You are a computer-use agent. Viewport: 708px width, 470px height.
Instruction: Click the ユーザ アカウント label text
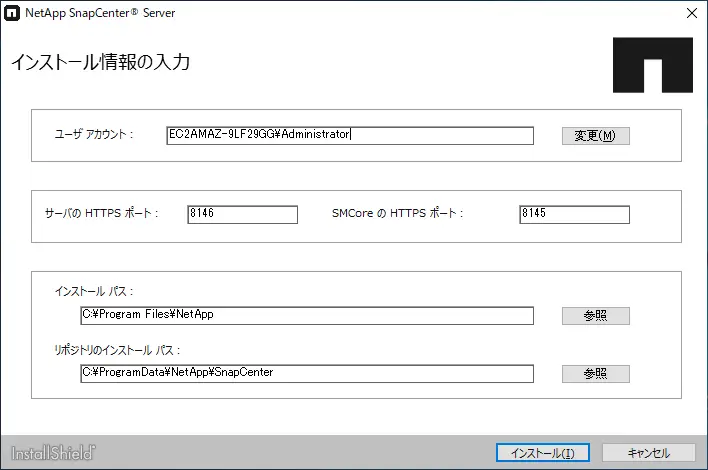[93, 134]
